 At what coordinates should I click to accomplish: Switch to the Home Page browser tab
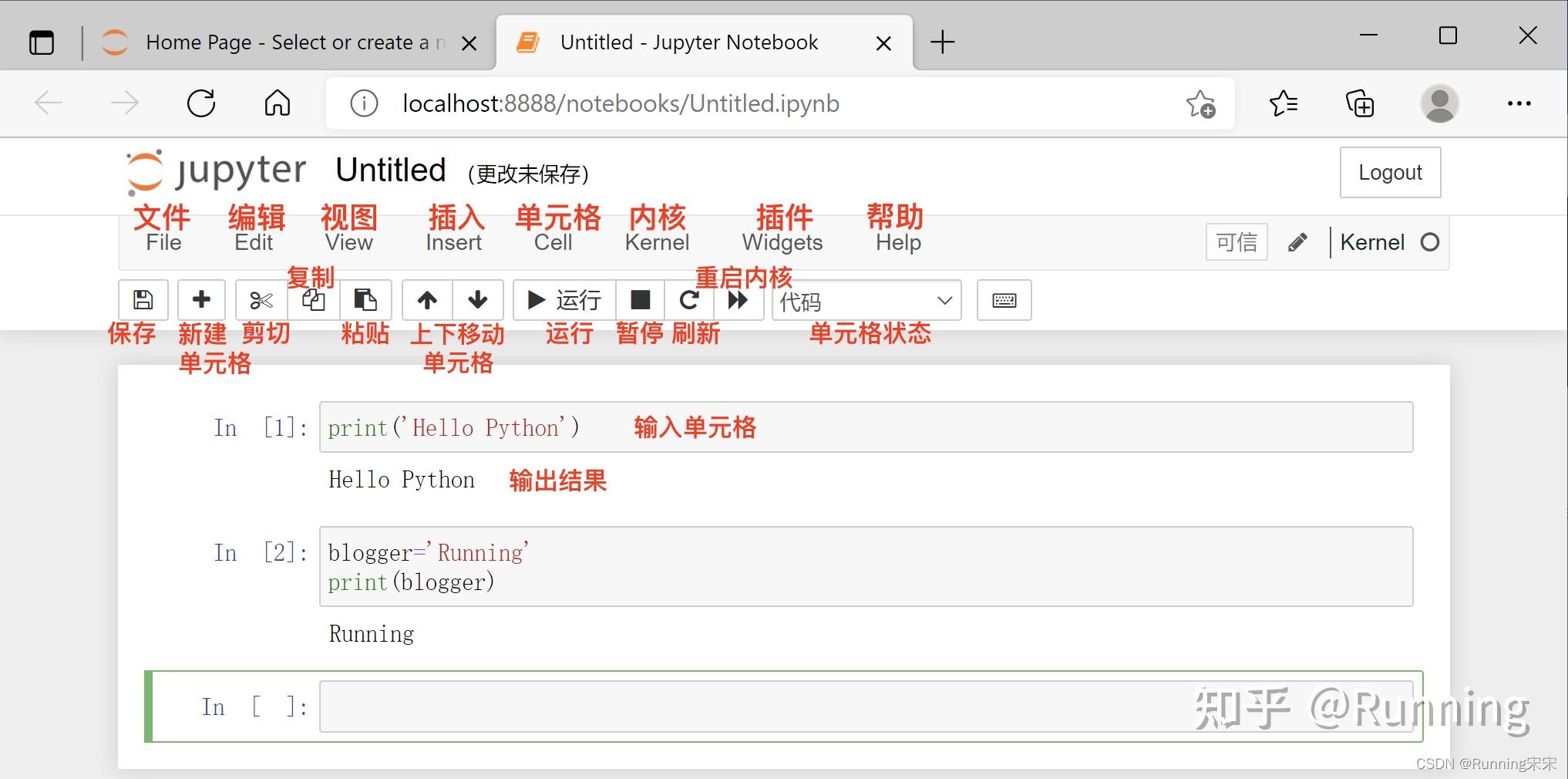[285, 42]
